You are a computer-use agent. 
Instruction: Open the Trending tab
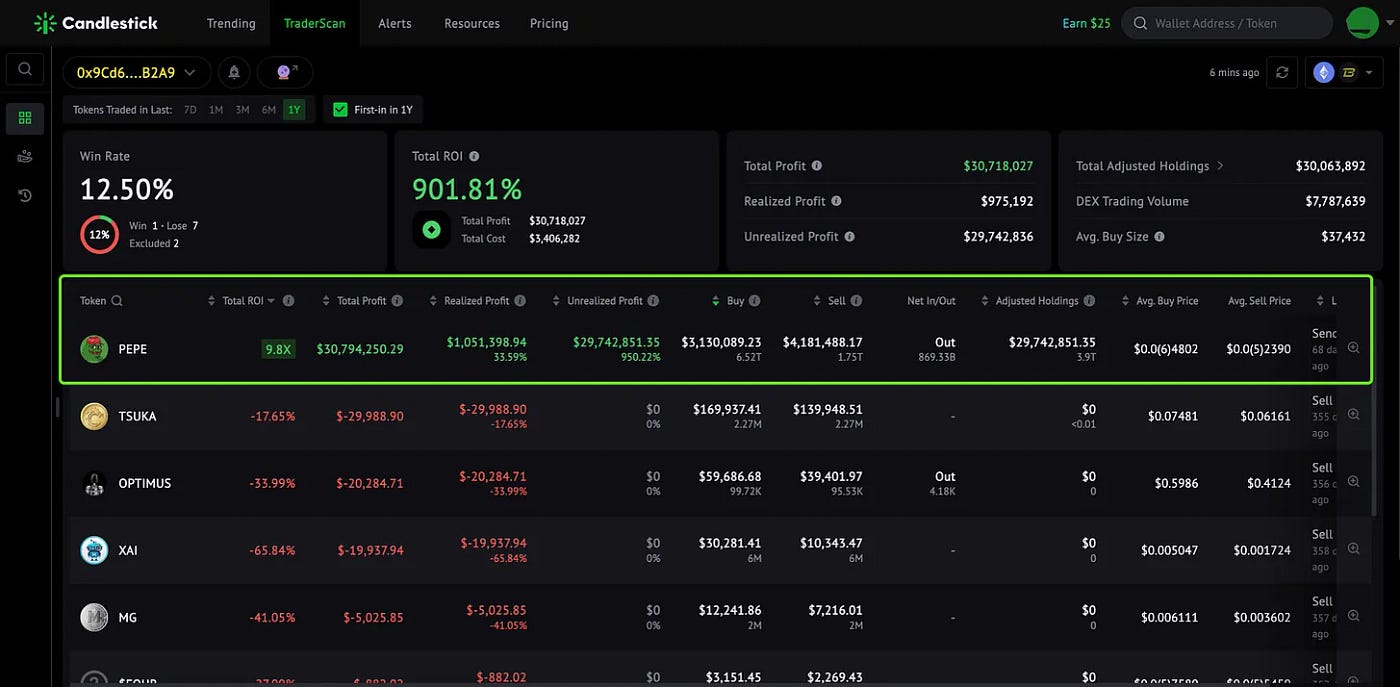click(231, 23)
